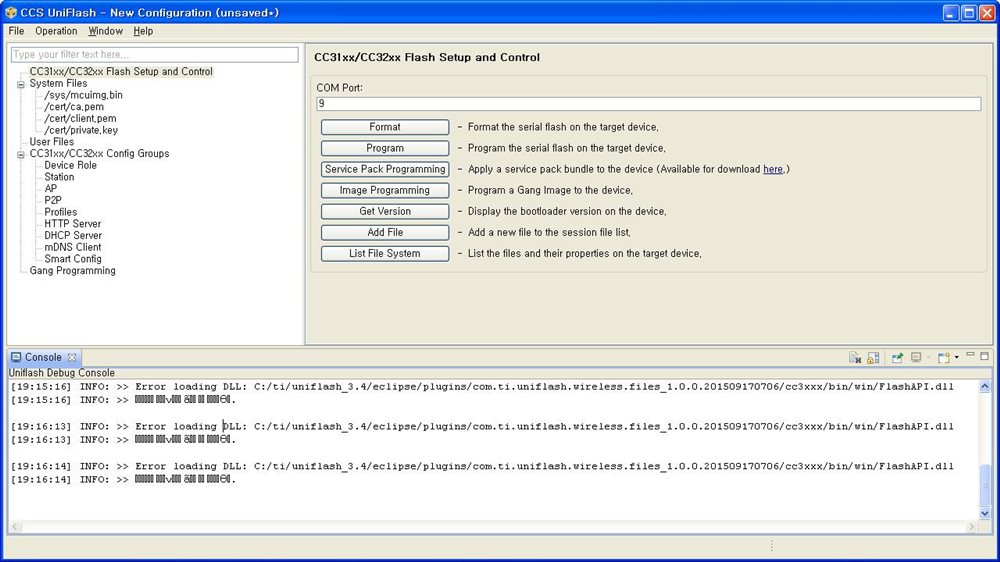The height and width of the screenshot is (562, 1000).
Task: Pin the Console with pin icon
Action: point(897,358)
